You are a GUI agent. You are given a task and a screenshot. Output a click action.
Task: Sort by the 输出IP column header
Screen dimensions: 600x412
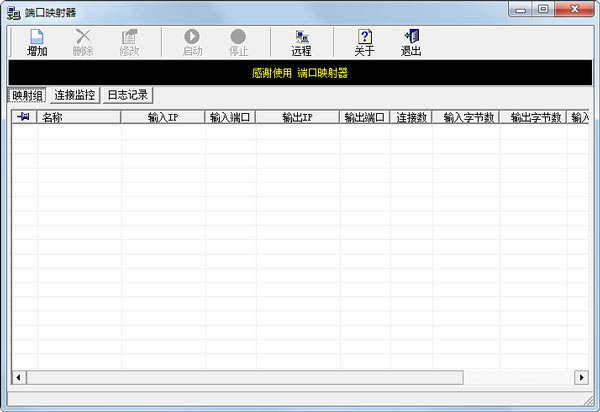coord(297,117)
